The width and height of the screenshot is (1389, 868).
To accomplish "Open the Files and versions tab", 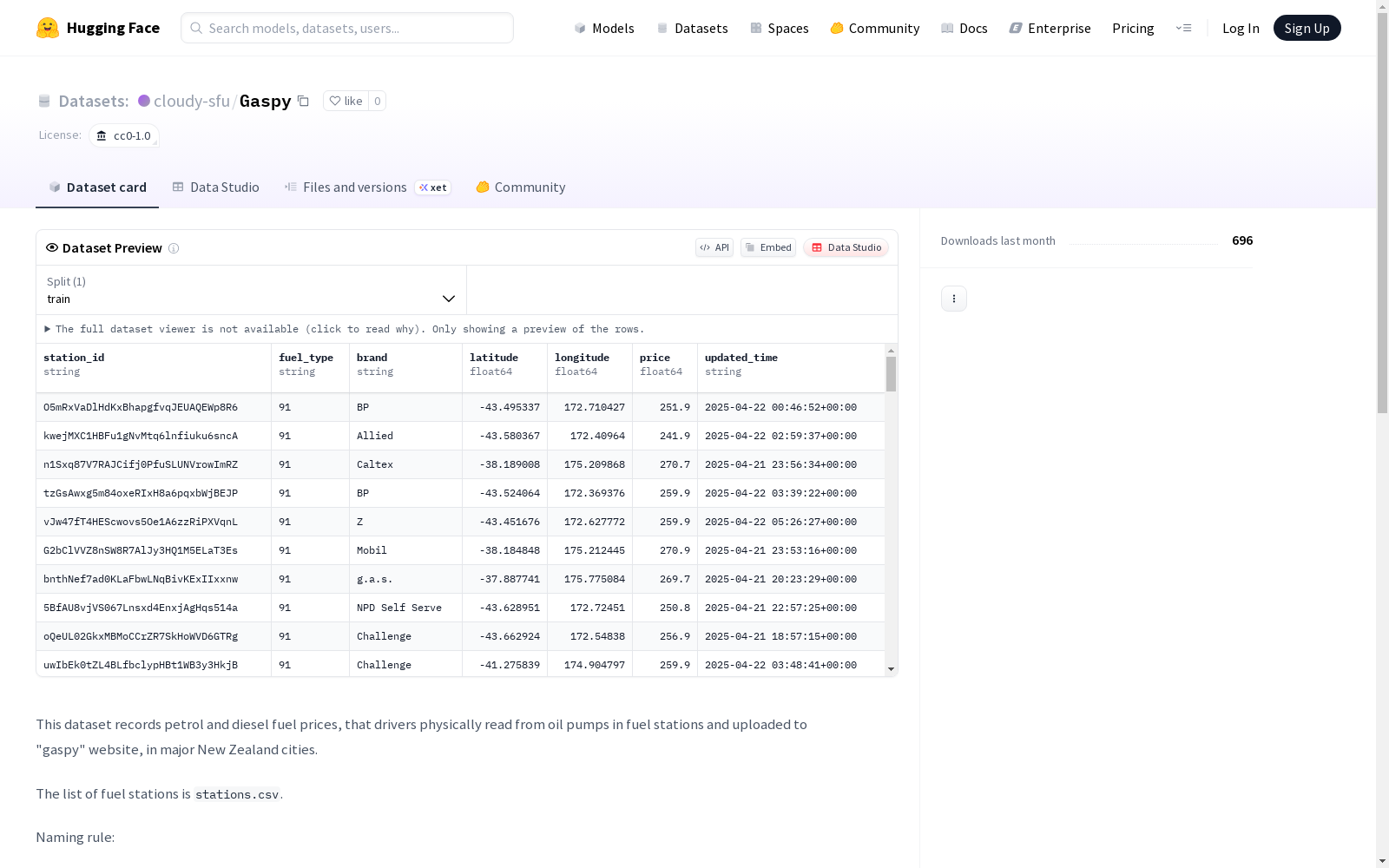I will (x=367, y=187).
